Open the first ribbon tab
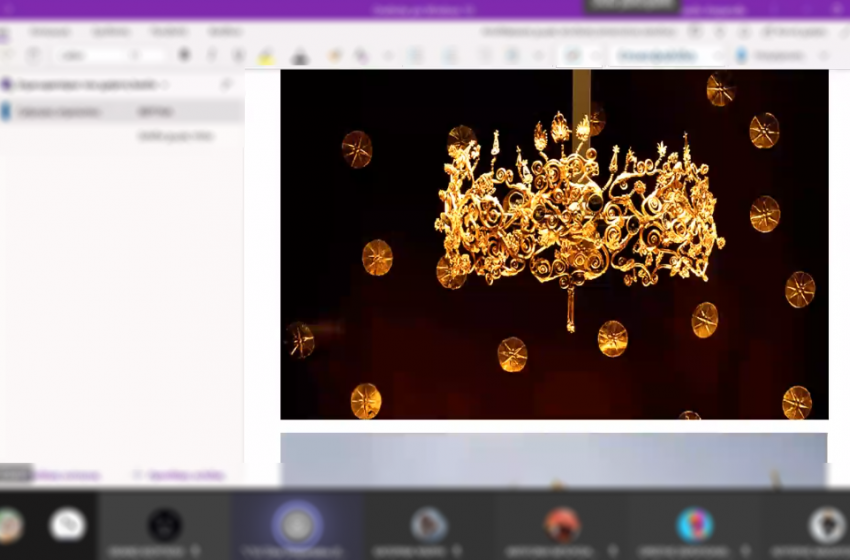This screenshot has width=850, height=560. tap(49, 32)
